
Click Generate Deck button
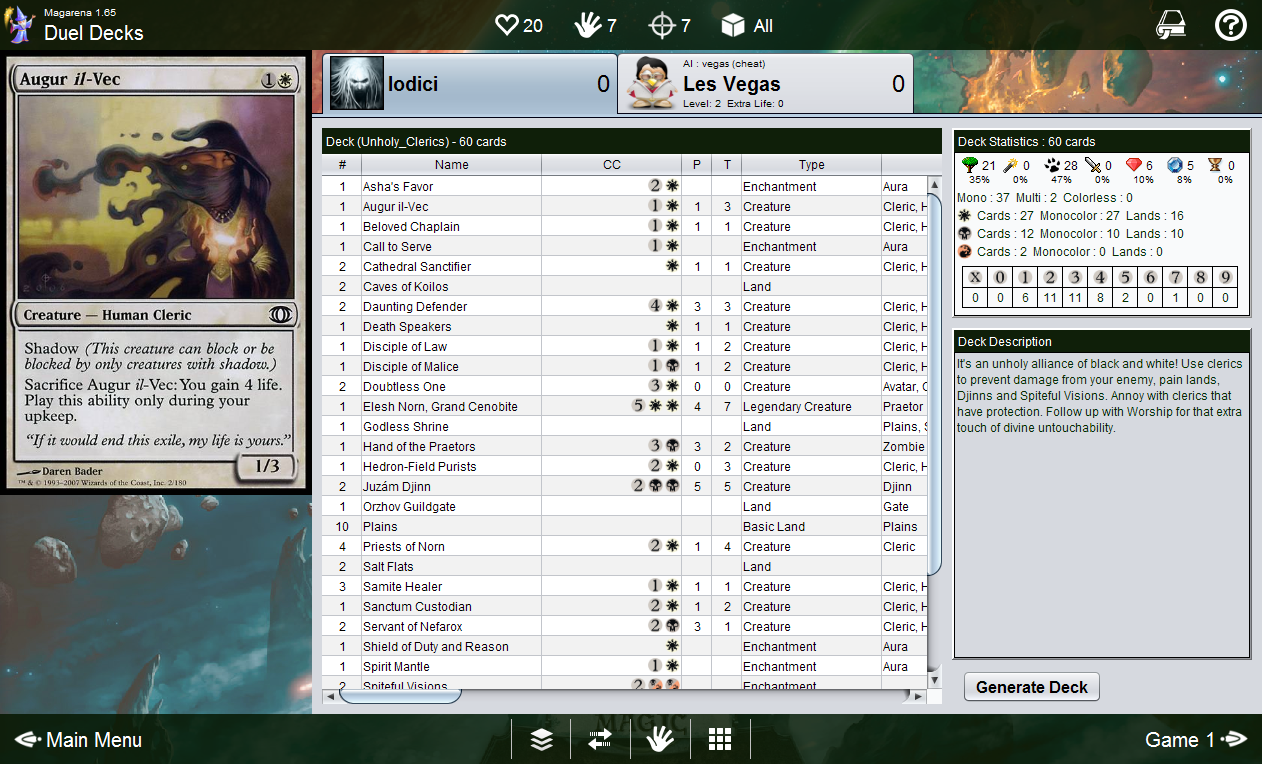click(1032, 687)
